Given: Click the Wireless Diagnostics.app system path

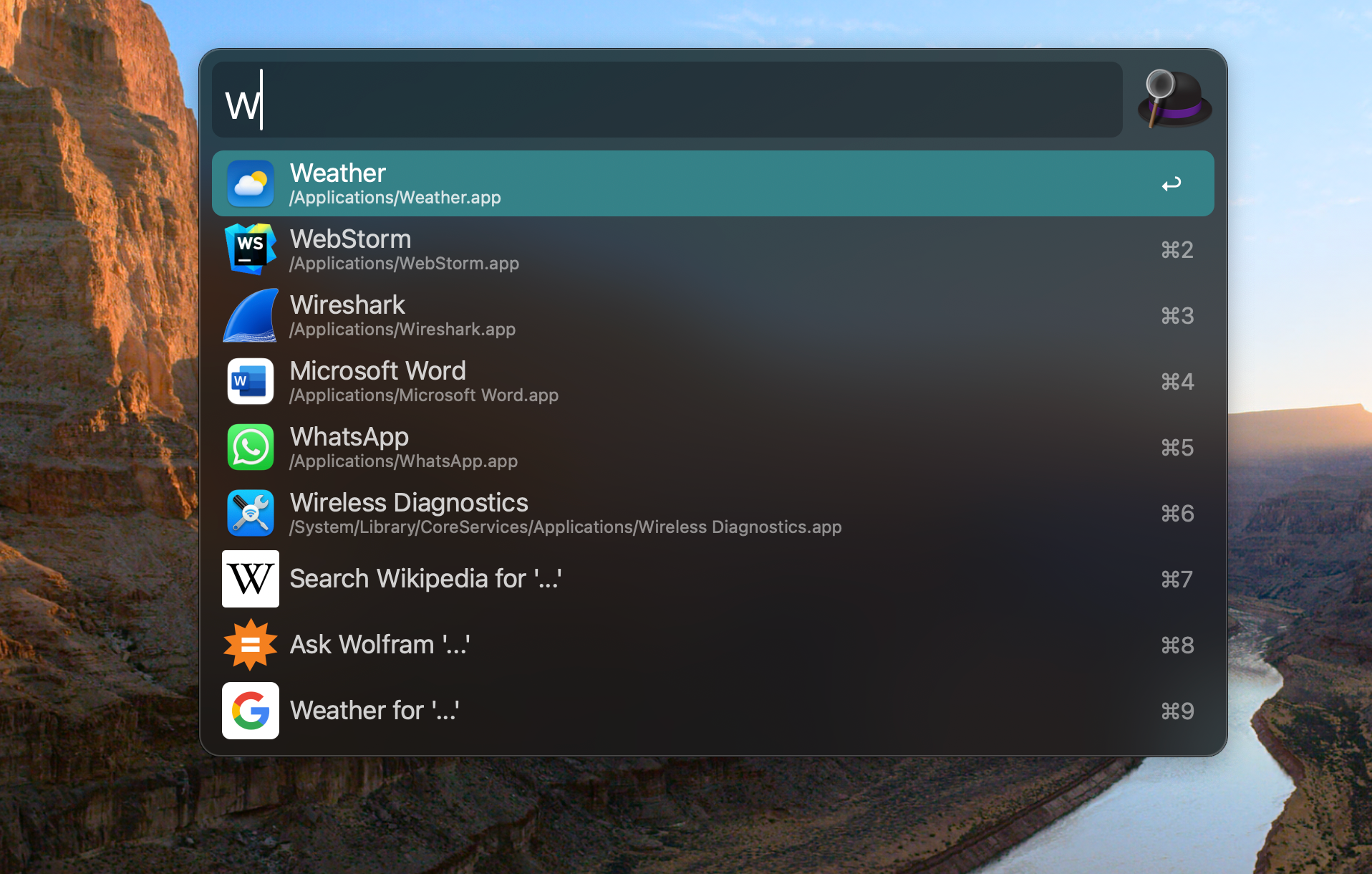Looking at the screenshot, I should pos(566,527).
